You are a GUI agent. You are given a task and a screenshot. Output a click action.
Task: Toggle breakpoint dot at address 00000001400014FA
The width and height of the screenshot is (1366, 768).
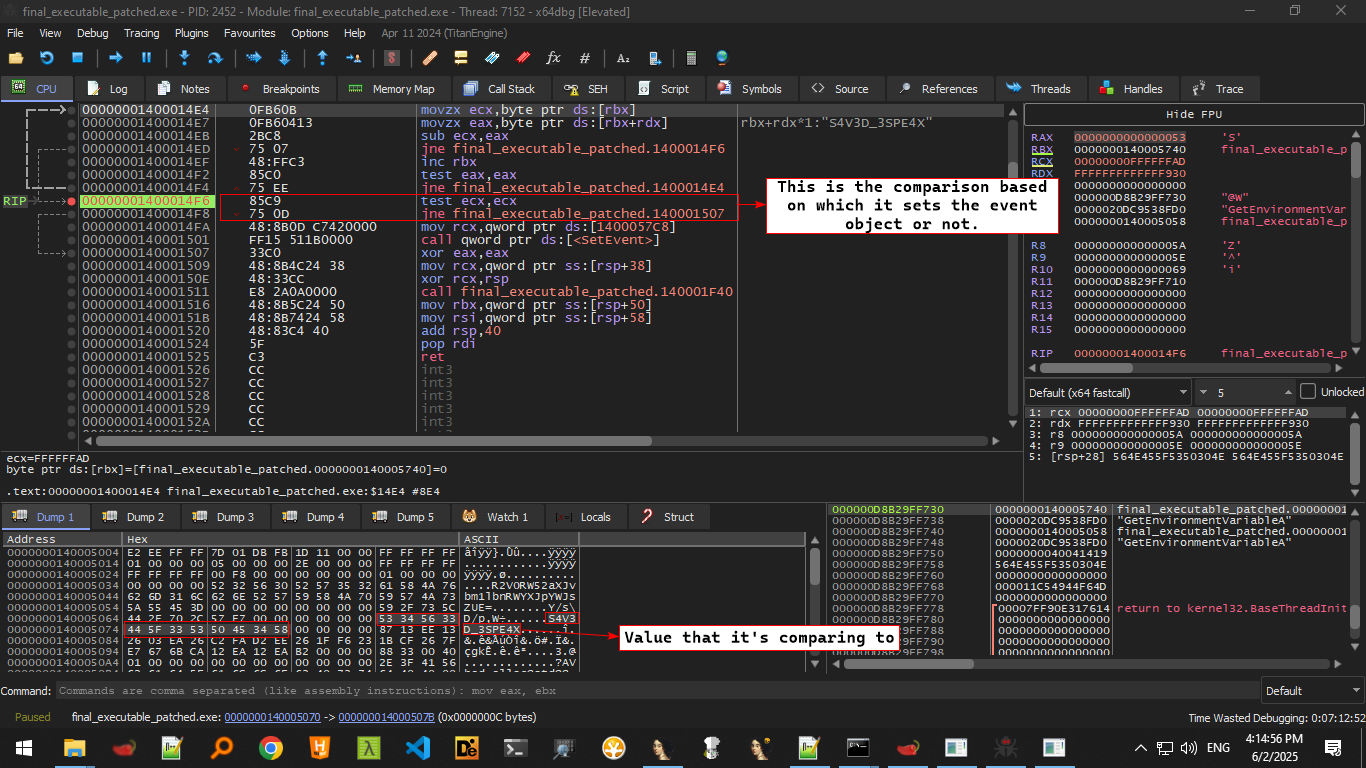point(71,227)
